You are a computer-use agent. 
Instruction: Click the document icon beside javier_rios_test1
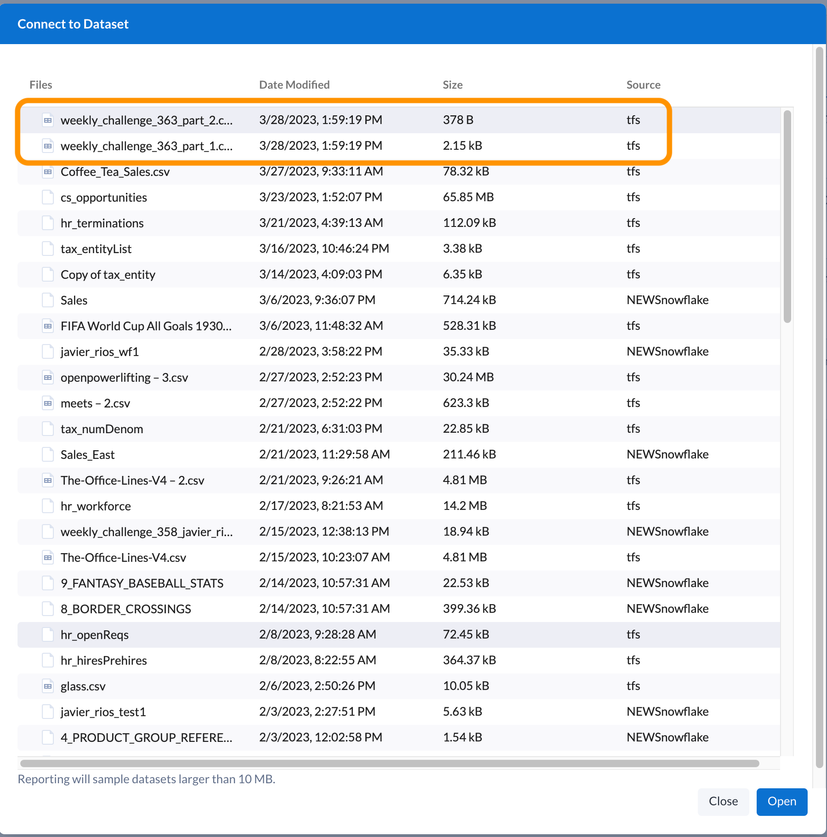point(48,712)
